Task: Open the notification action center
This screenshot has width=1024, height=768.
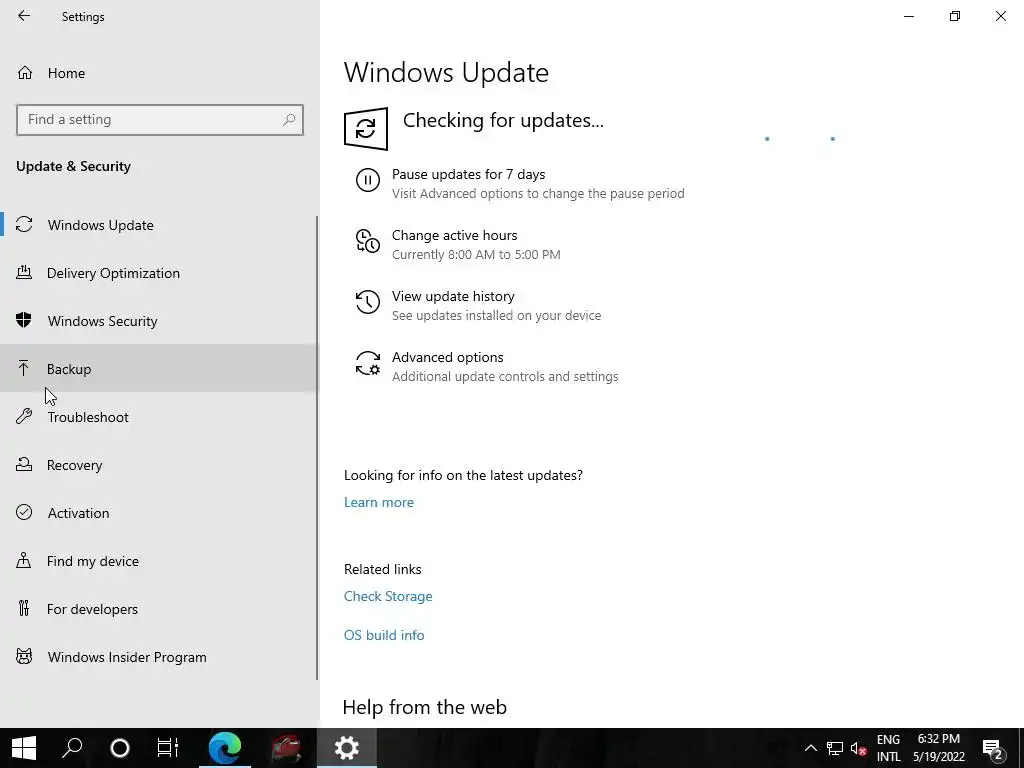Action: click(x=993, y=748)
